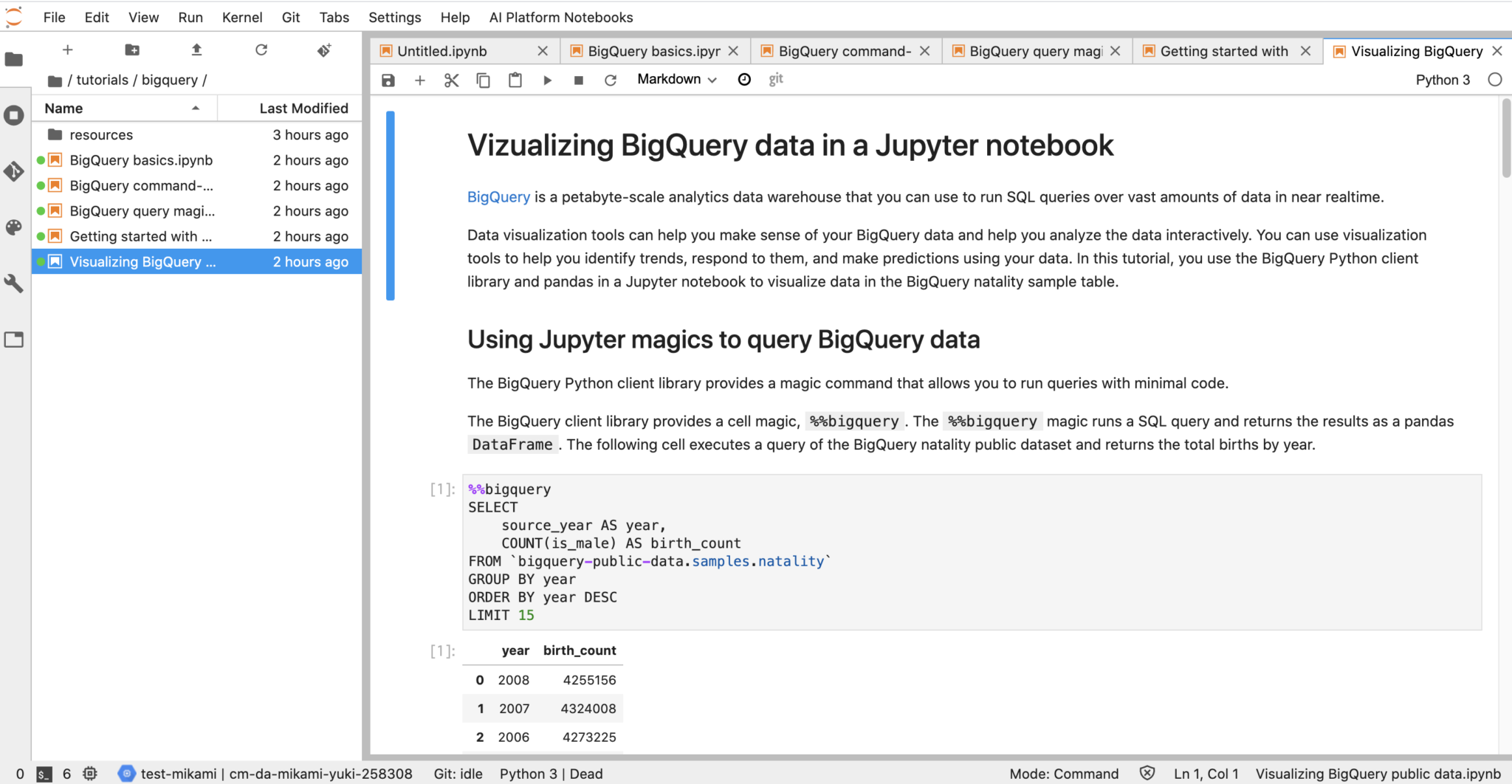Open the Python 3 kernel selector
Screen dimensions: 1512x784
tap(1443, 79)
